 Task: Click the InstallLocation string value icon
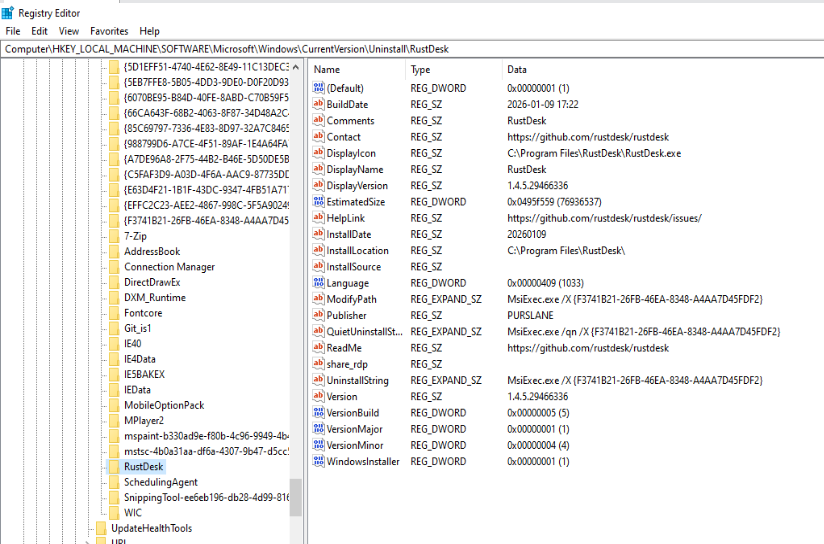click(x=318, y=250)
